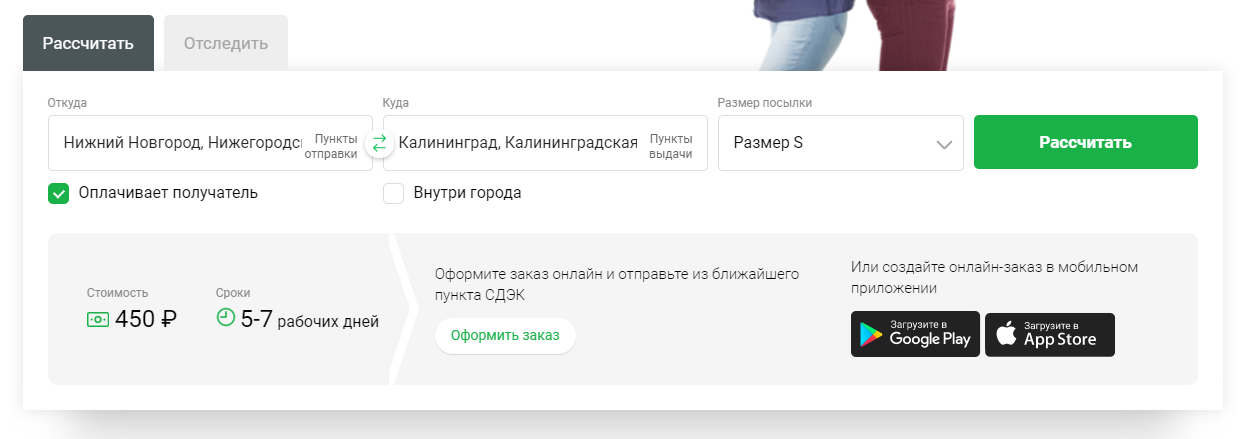Click the chevron arrow in size selector
Image resolution: width=1245 pixels, height=439 pixels.
click(x=944, y=144)
